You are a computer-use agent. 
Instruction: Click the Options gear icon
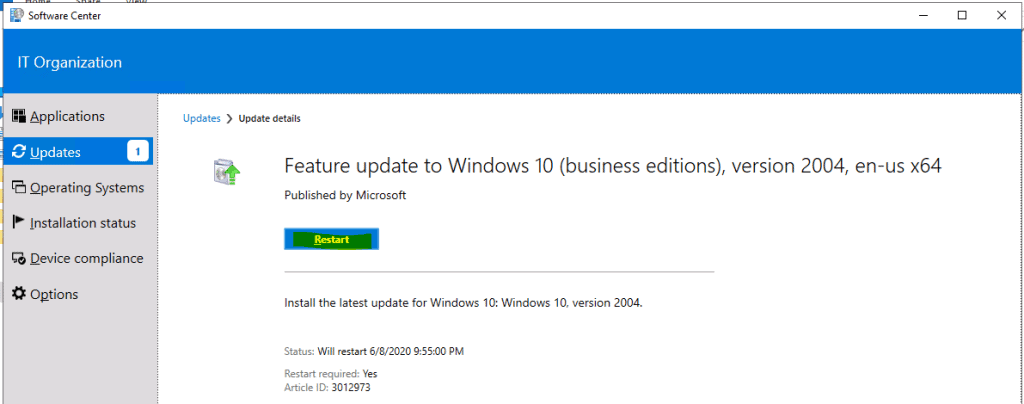[18, 294]
